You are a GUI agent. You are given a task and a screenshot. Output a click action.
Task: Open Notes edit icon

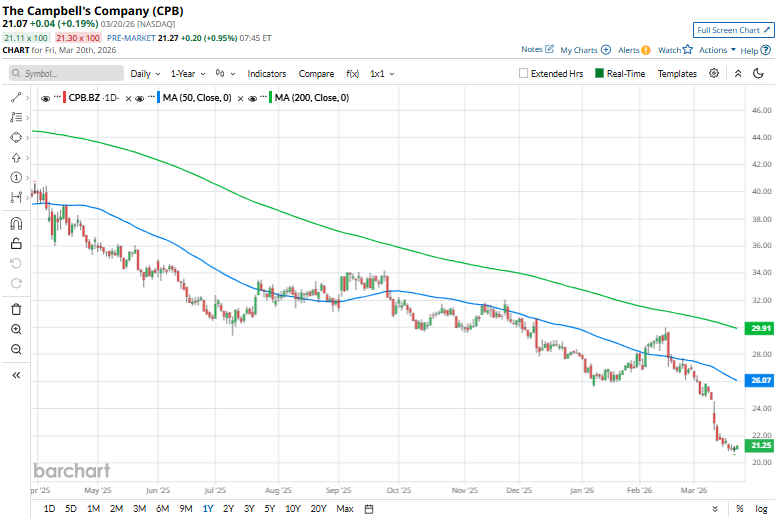point(549,49)
